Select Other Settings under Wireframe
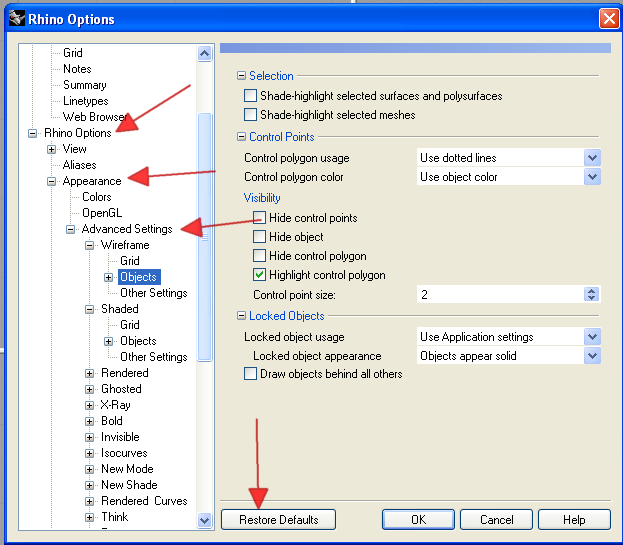Image resolution: width=623 pixels, height=545 pixels. click(x=154, y=293)
